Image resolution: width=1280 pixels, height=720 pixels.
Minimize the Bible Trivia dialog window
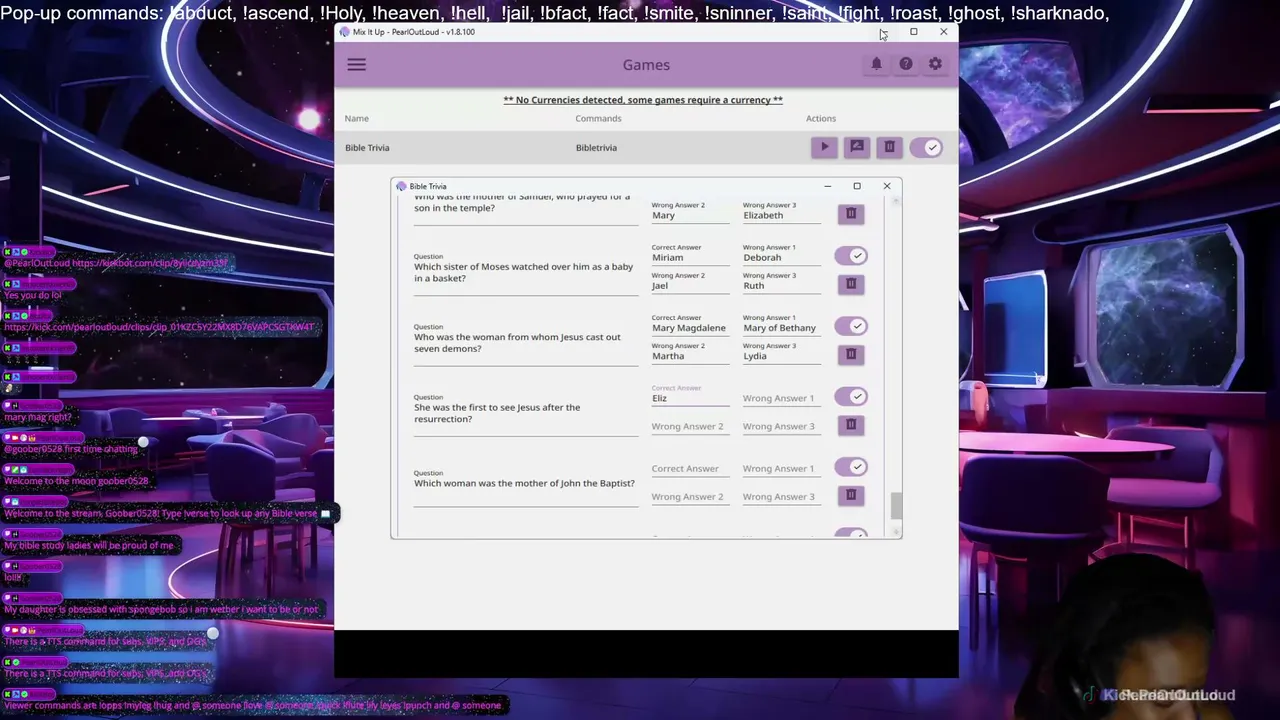point(827,186)
